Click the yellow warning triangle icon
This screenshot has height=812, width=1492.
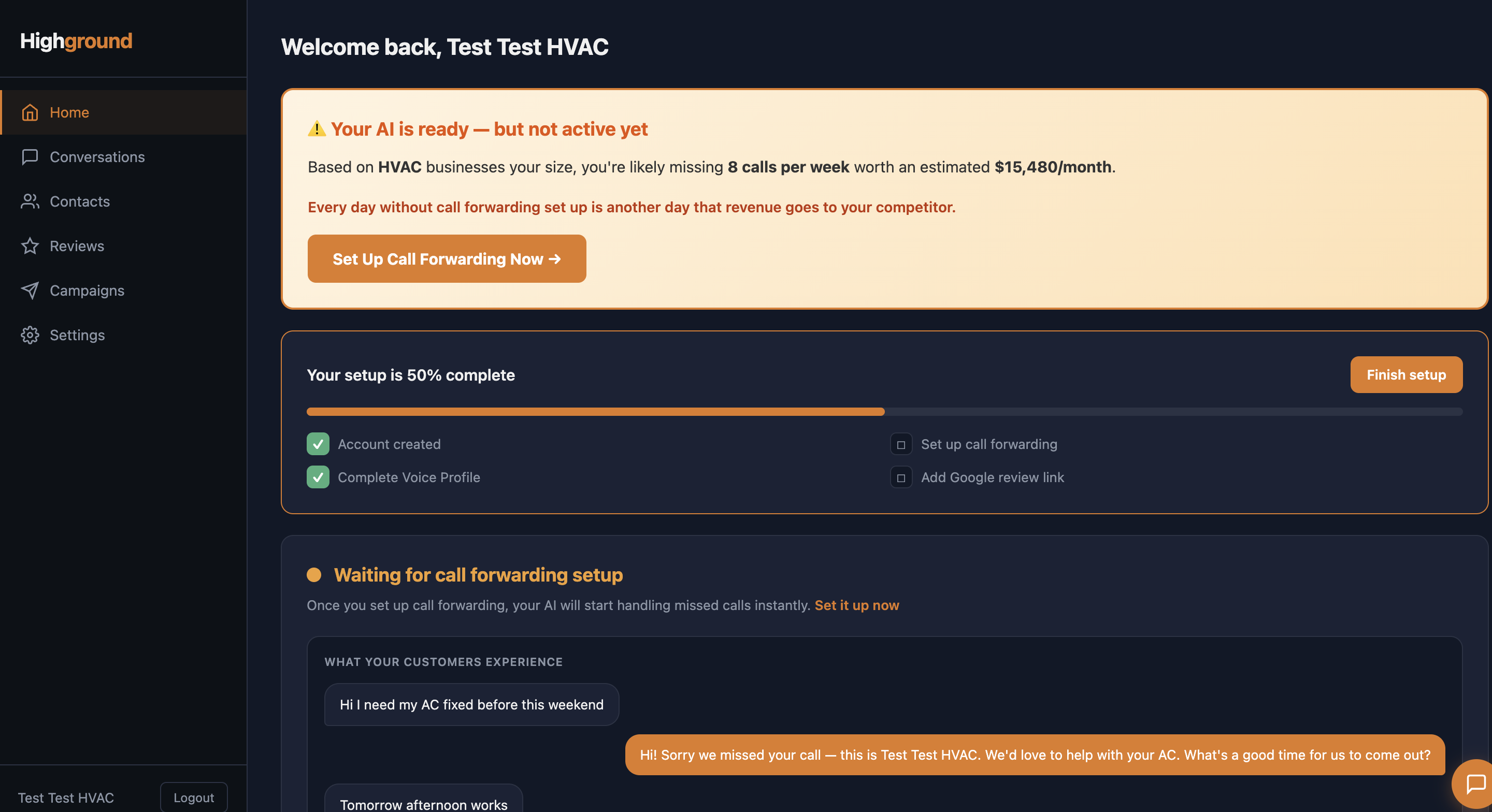tap(316, 128)
